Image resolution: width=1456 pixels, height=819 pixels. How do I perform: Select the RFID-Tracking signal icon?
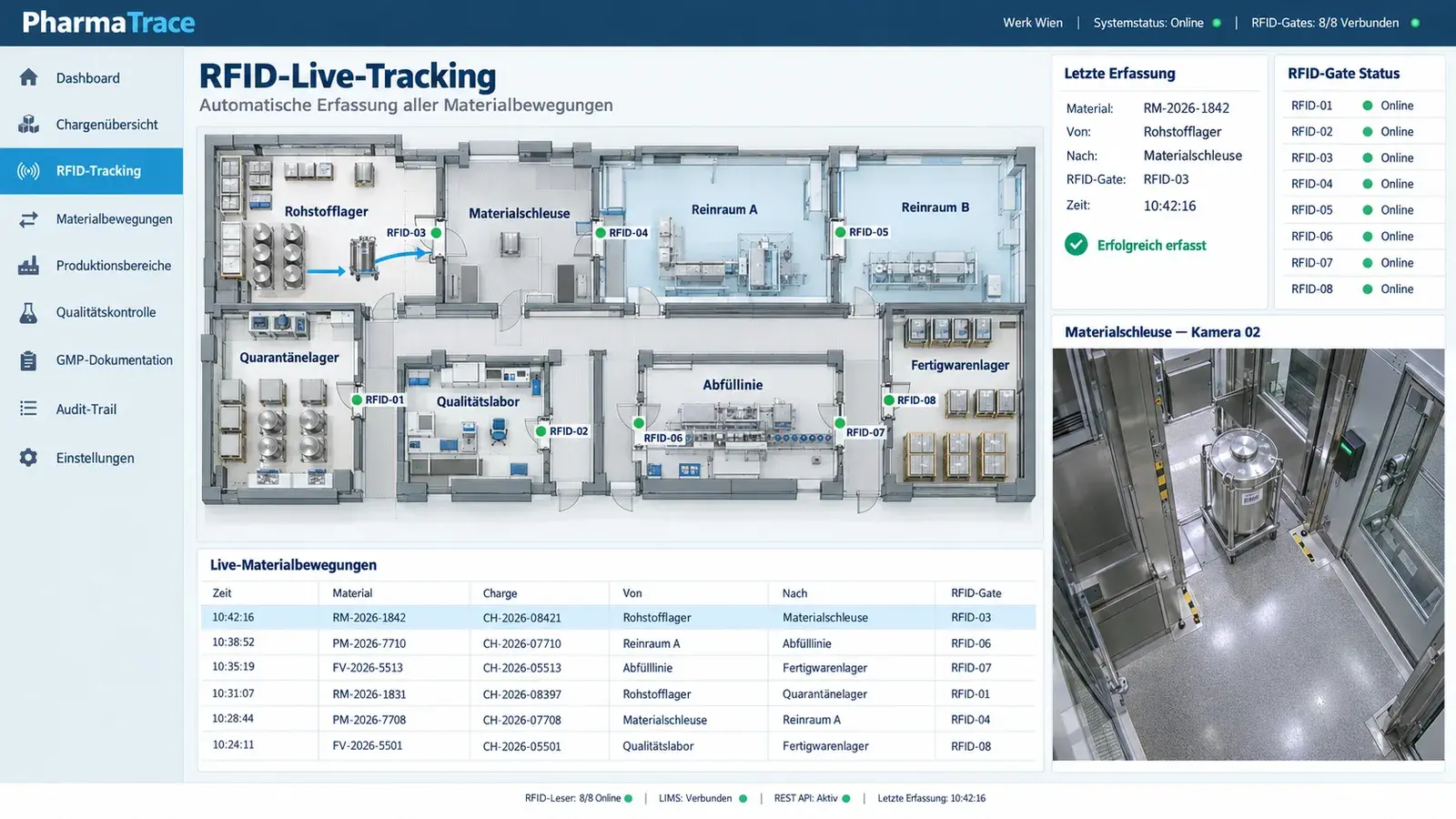(28, 171)
